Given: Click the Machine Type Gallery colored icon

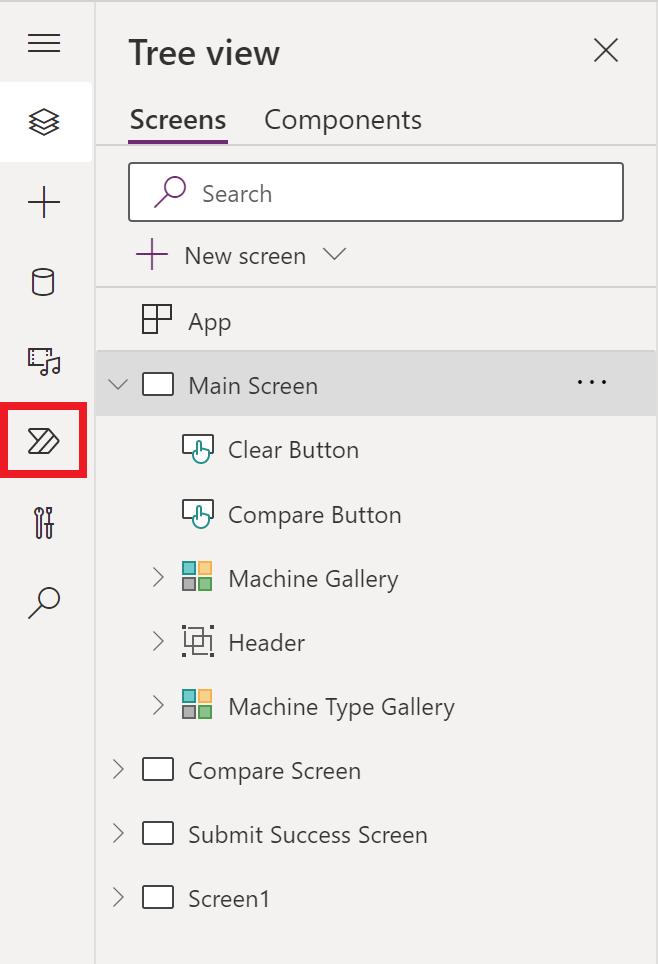Looking at the screenshot, I should [197, 705].
